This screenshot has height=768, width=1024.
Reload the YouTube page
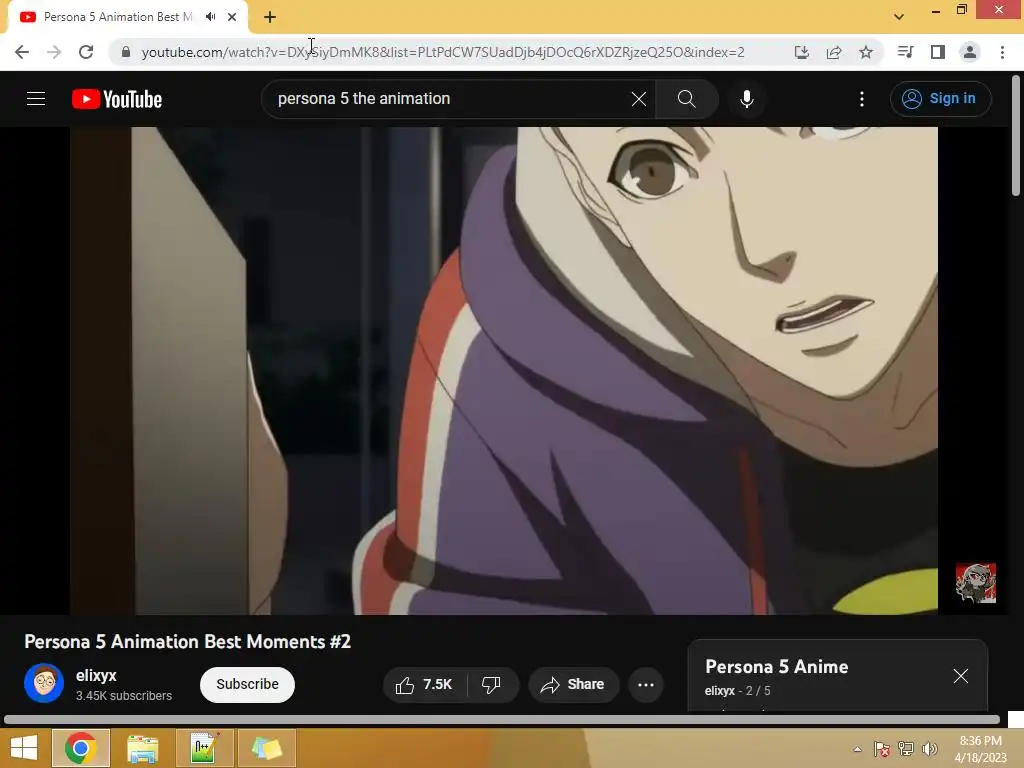[x=86, y=52]
